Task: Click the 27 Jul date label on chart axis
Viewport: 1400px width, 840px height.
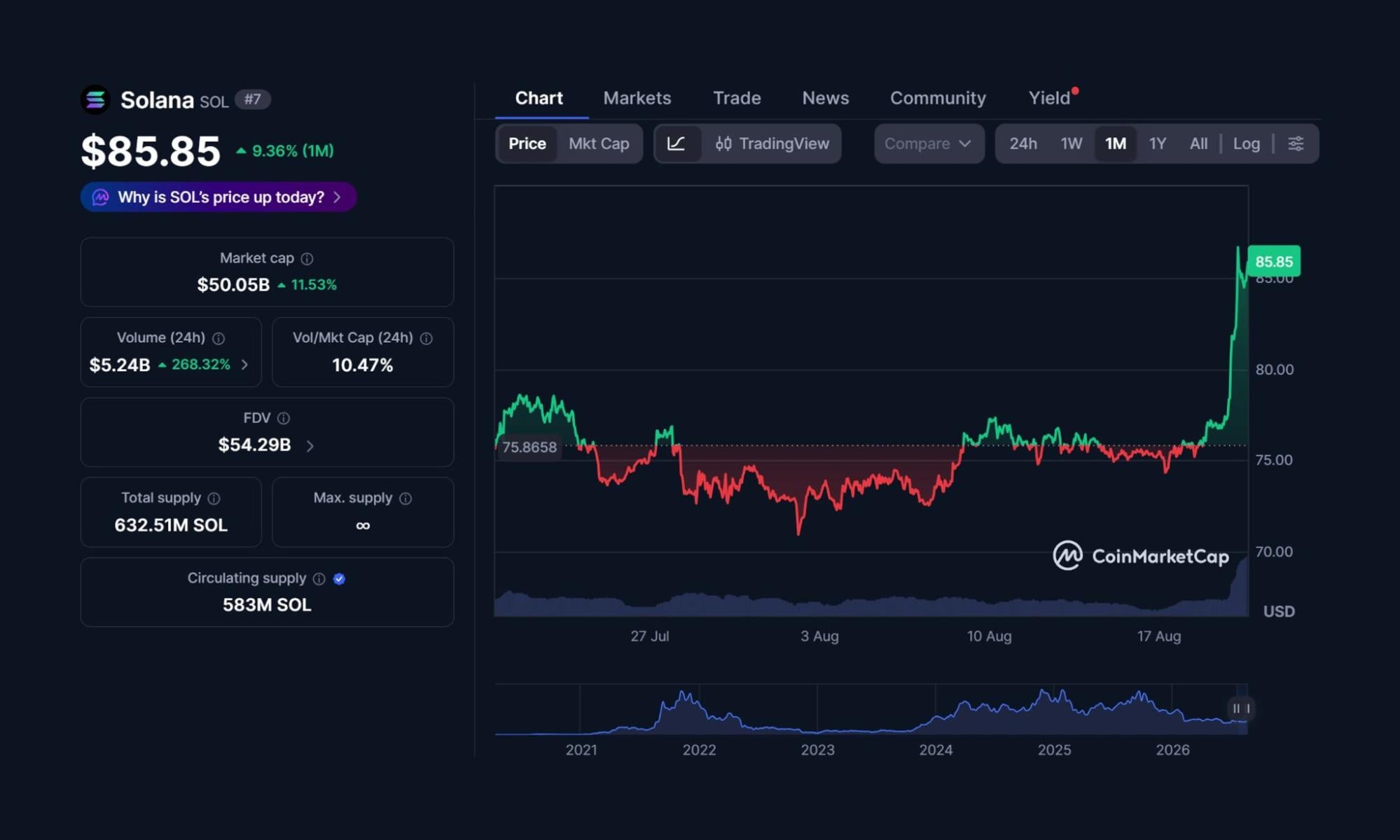Action: [x=649, y=636]
